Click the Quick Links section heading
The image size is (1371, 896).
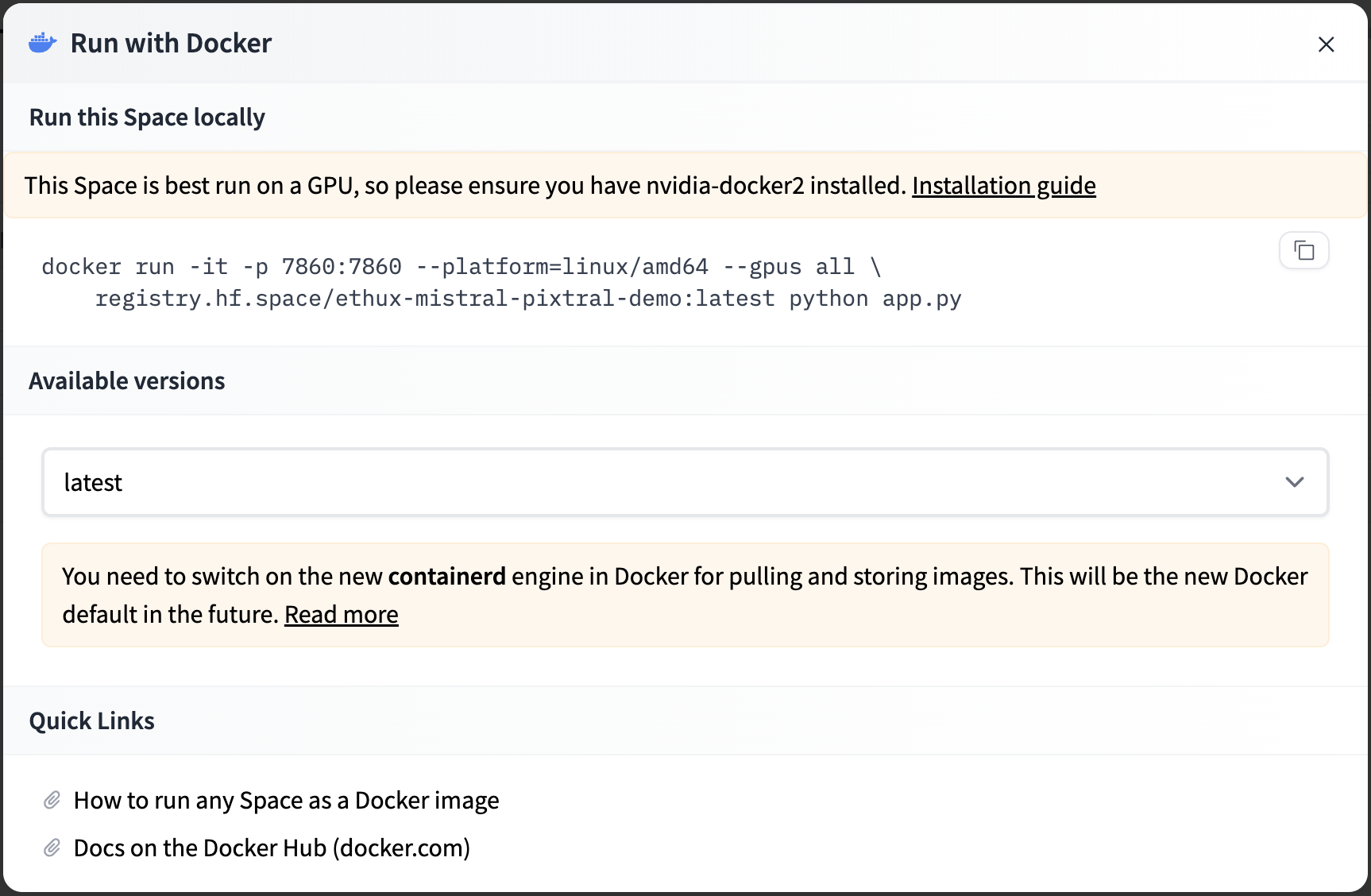pos(92,720)
